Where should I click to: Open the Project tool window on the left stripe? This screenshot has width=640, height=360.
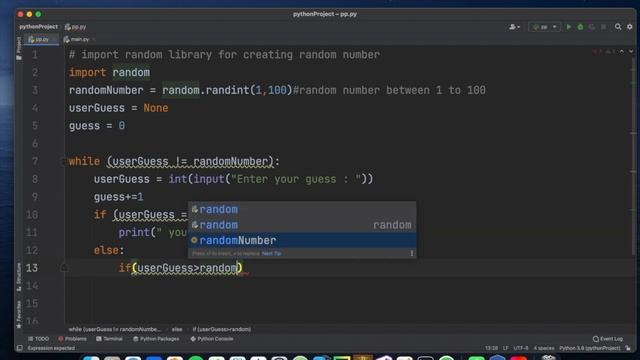pos(19,48)
